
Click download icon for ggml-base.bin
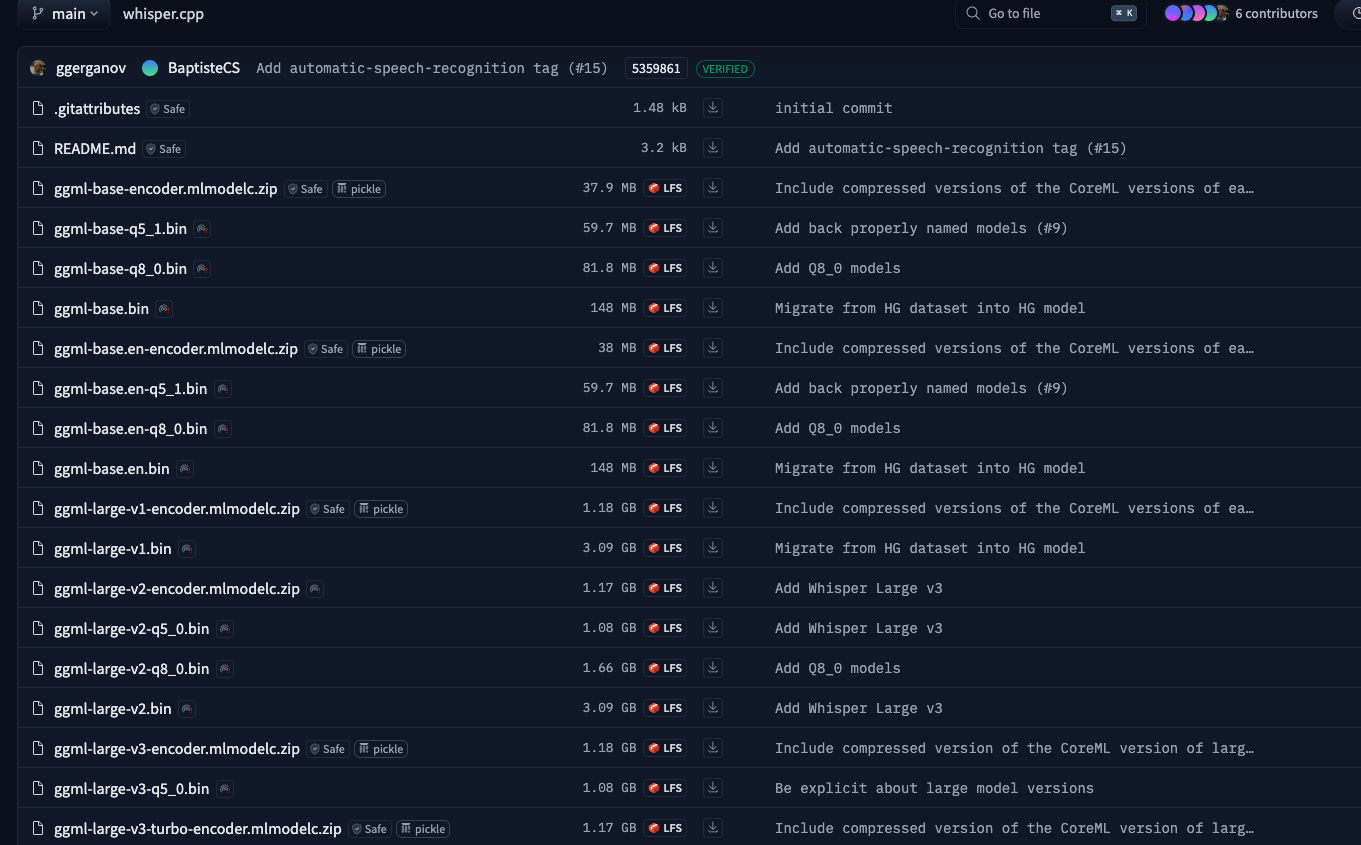[x=712, y=308]
